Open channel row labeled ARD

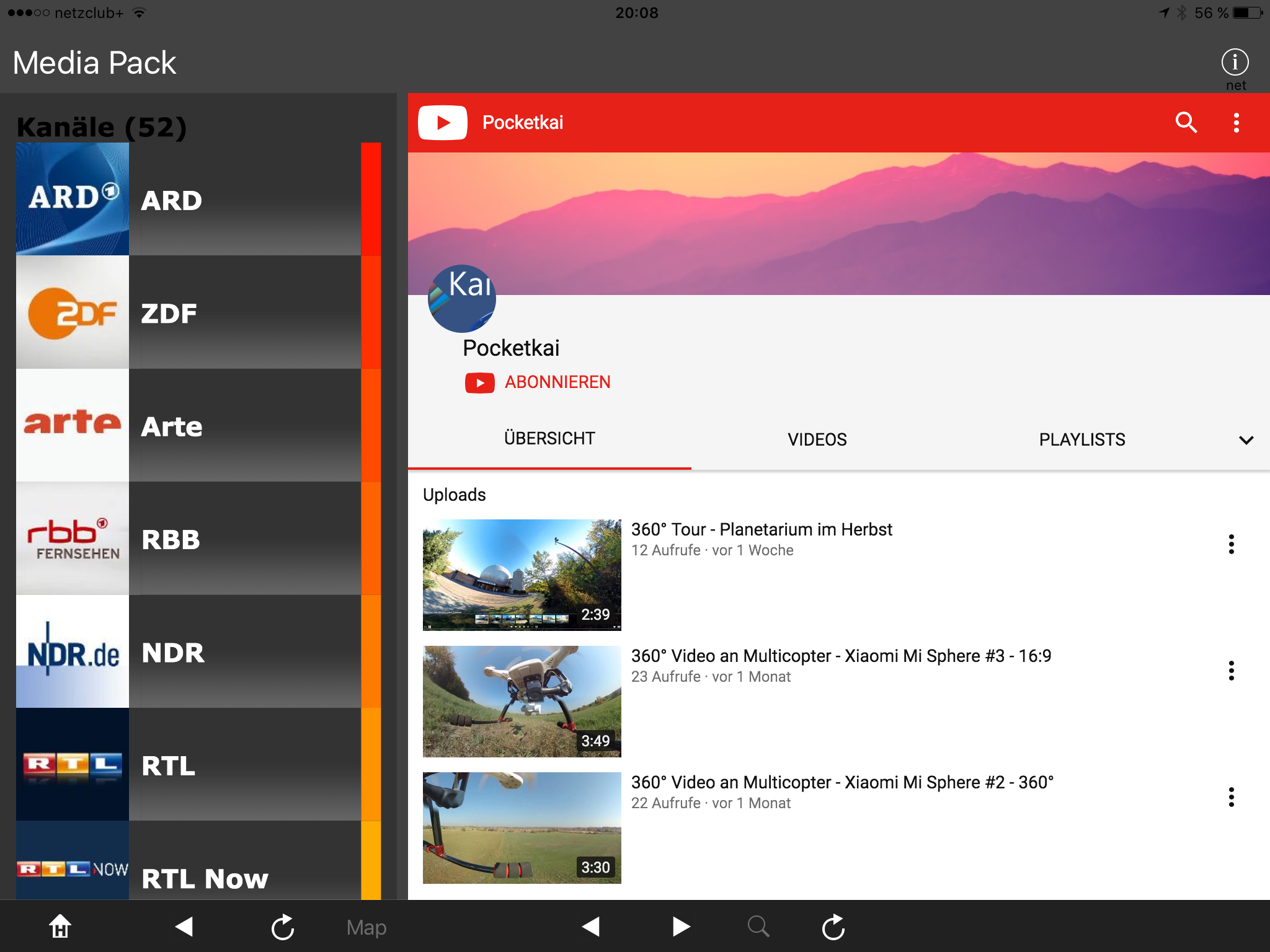tap(198, 199)
